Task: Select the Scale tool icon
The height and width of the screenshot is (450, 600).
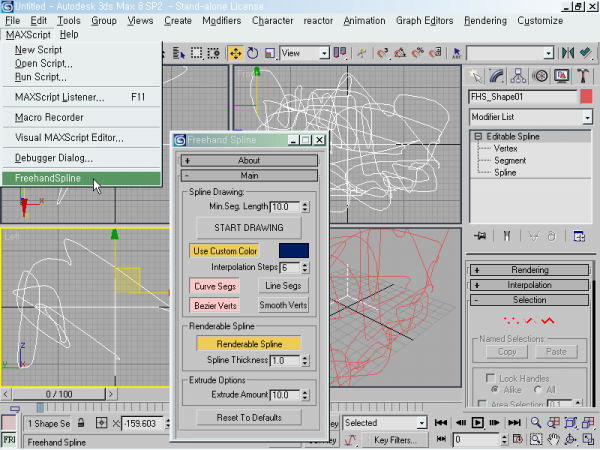Action: click(270, 53)
